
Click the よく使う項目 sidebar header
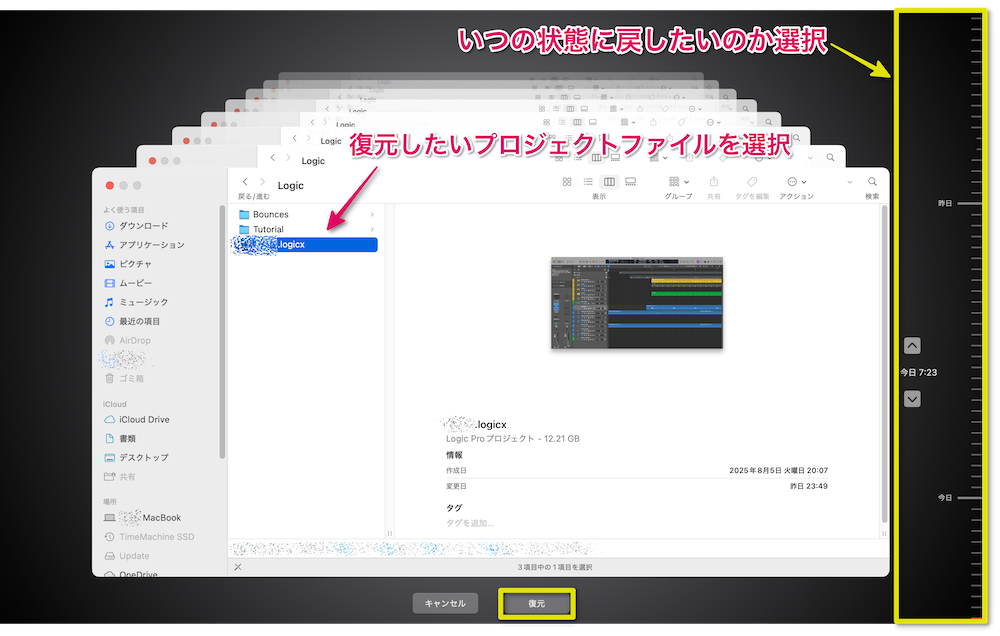(x=124, y=210)
